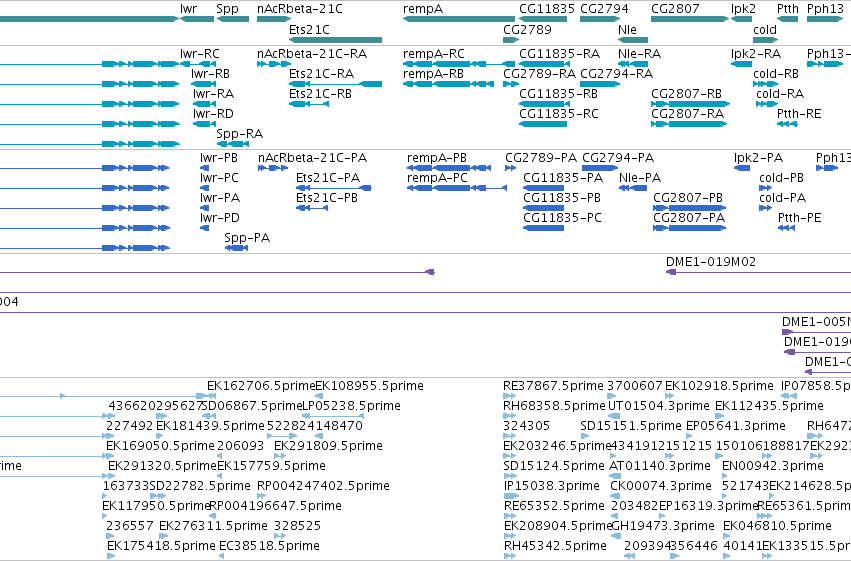Select the CG11835-RC transcript
Screen dimensions: 851x561
tap(543, 124)
